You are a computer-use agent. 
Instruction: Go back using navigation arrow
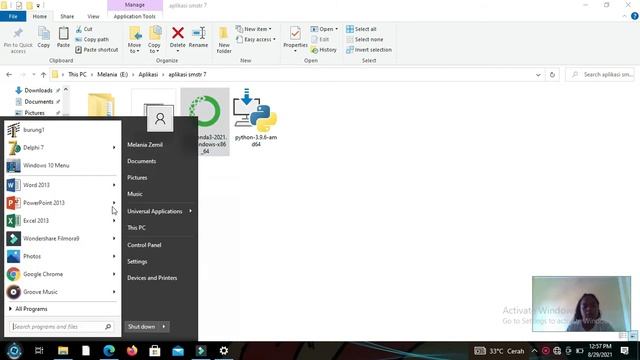9,75
